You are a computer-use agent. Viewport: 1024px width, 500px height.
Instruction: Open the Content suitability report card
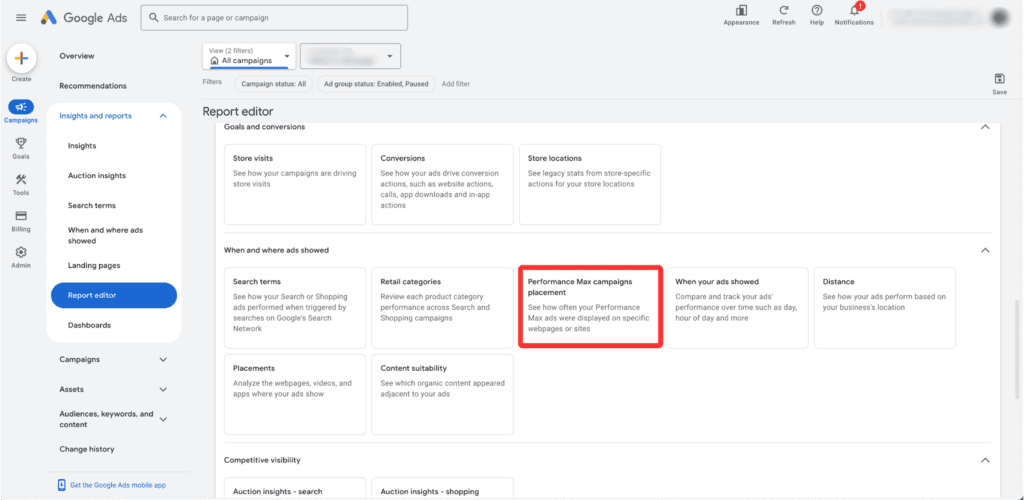pos(442,394)
